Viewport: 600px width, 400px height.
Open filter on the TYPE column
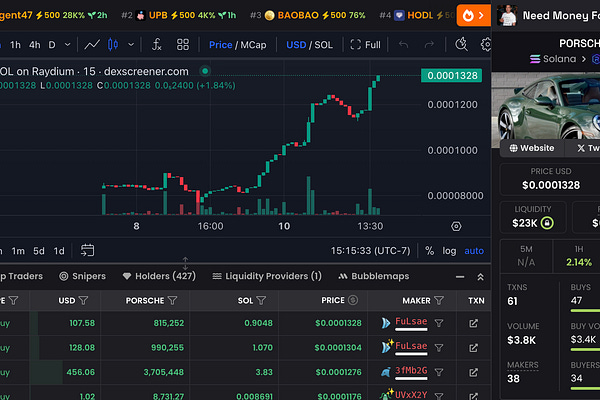[13, 300]
